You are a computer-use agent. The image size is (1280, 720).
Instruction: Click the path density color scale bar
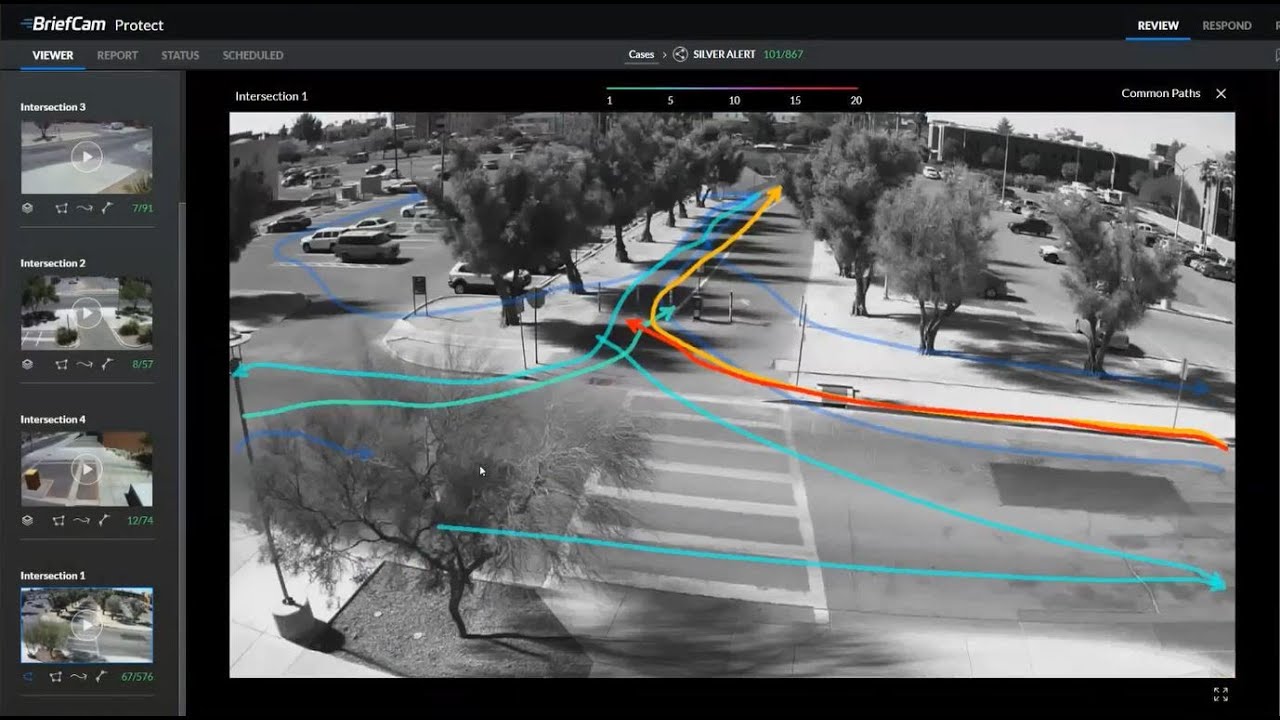(x=732, y=88)
